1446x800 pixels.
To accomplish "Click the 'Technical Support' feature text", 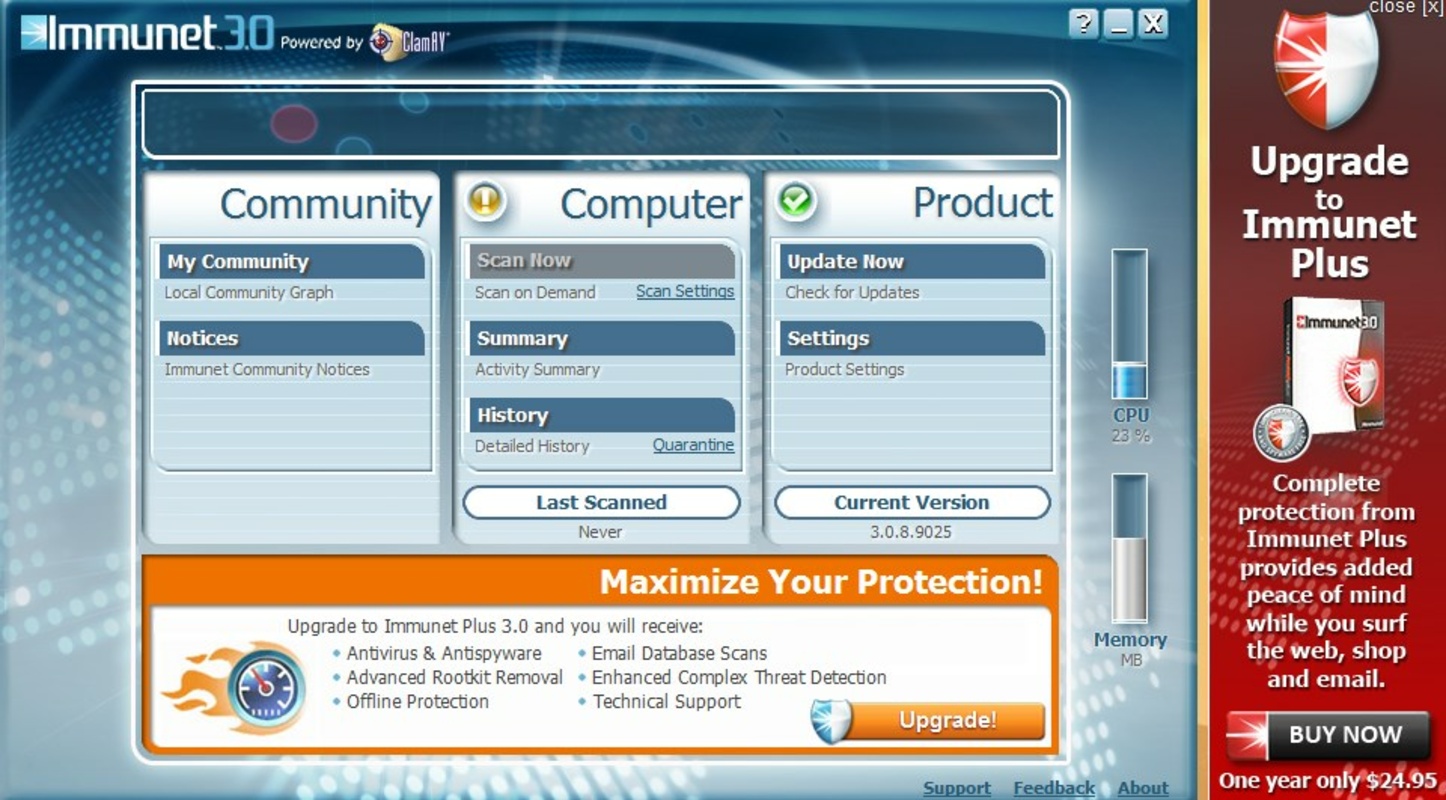I will click(x=667, y=701).
